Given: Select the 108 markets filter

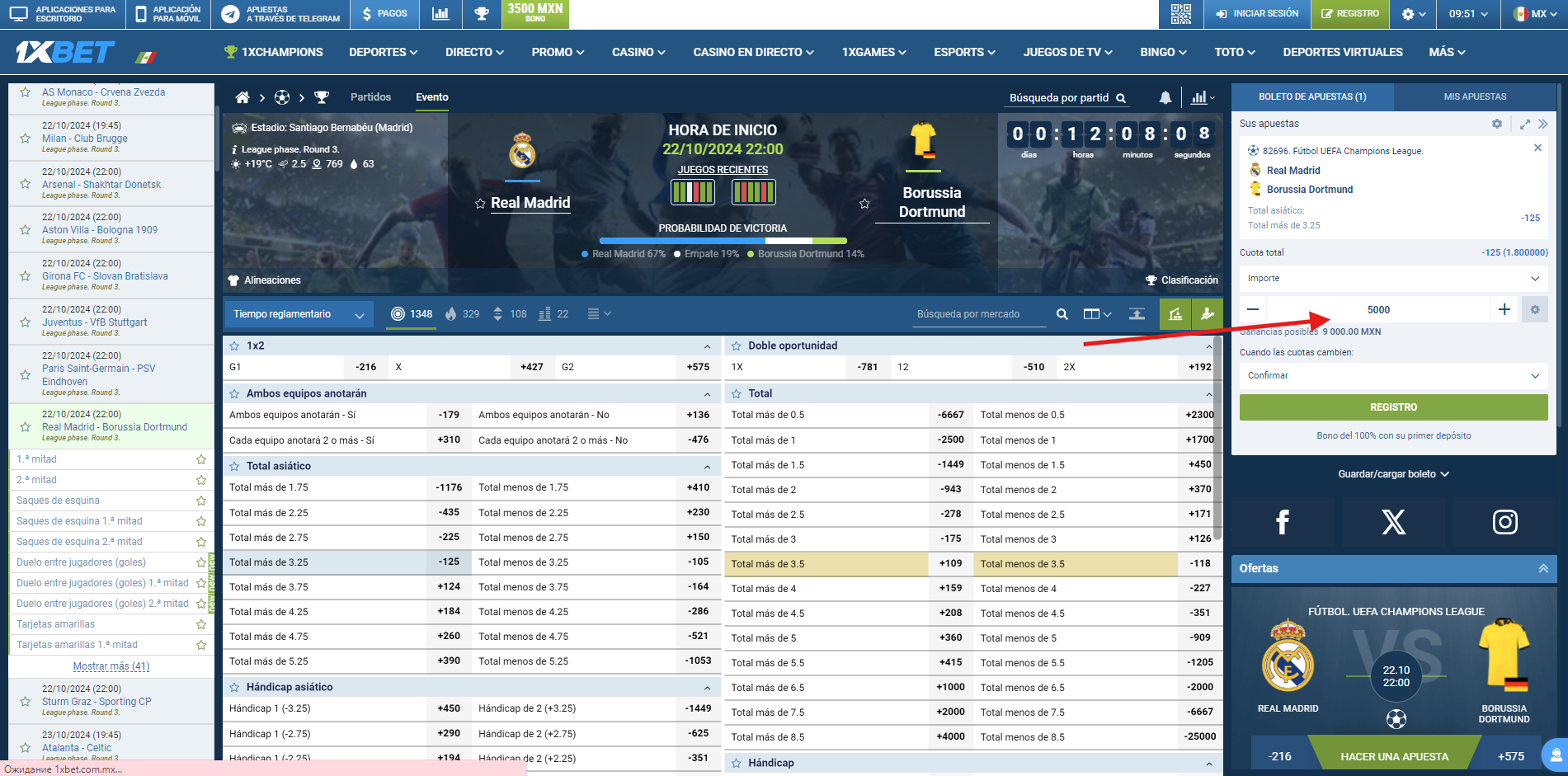Looking at the screenshot, I should coord(509,314).
